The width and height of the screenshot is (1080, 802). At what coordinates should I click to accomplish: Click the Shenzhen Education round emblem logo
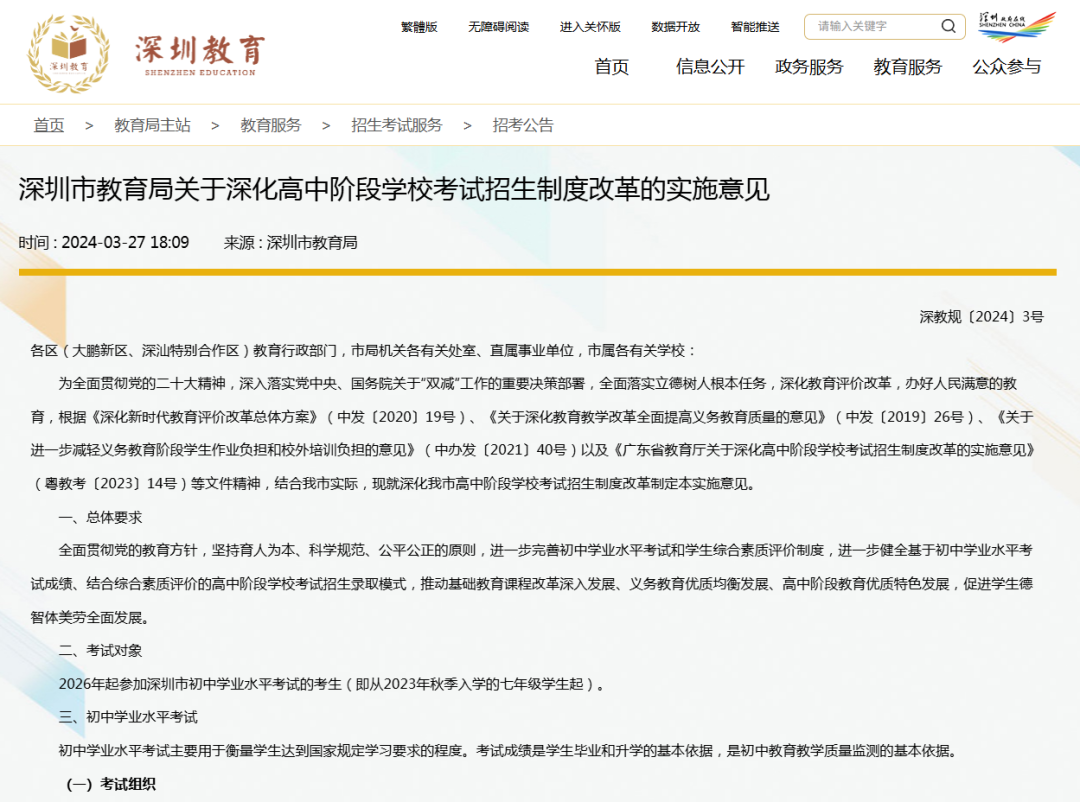tap(68, 54)
